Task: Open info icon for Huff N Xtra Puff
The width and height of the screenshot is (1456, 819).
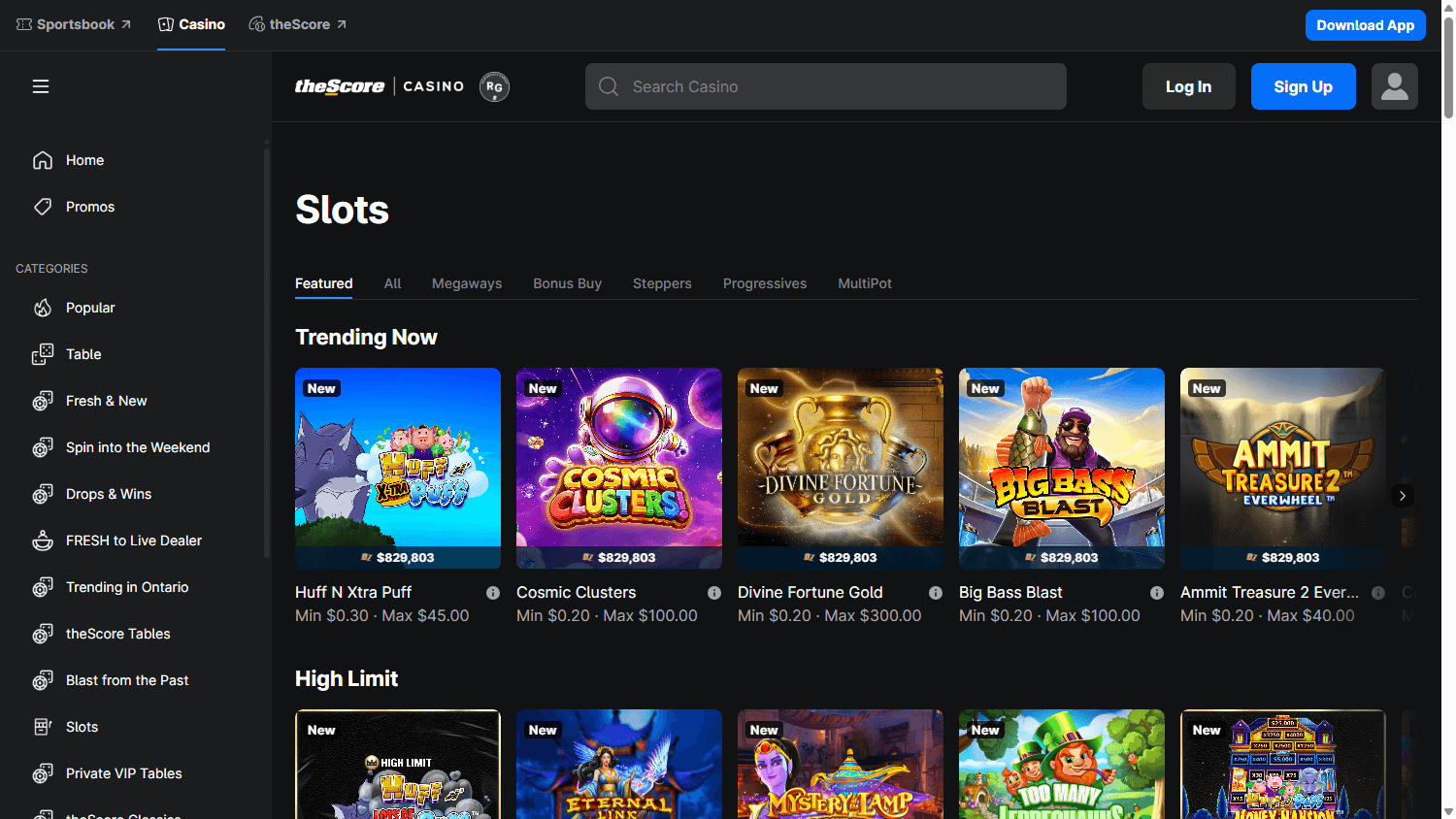Action: click(x=493, y=593)
